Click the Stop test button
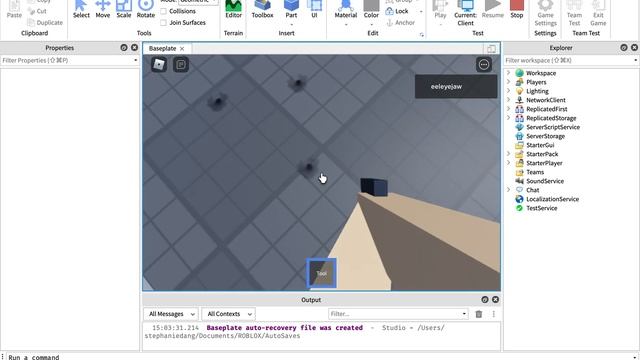Viewport: 640px width, 360px height. click(x=517, y=9)
